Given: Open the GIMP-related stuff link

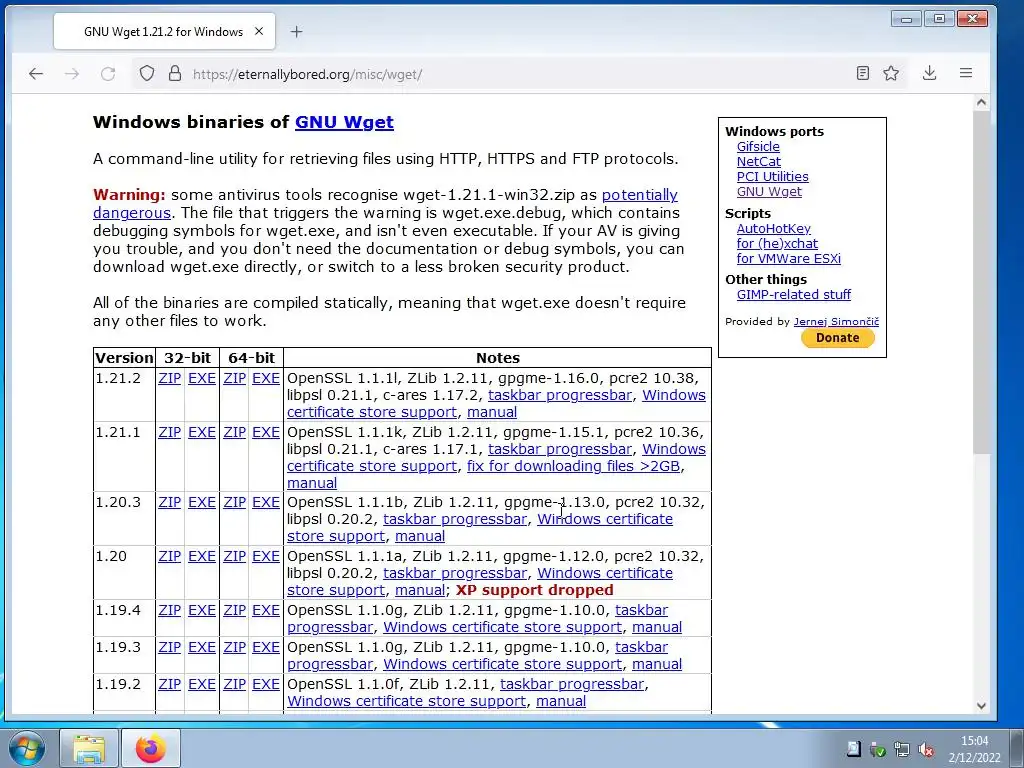Looking at the screenshot, I should pyautogui.click(x=793, y=295).
